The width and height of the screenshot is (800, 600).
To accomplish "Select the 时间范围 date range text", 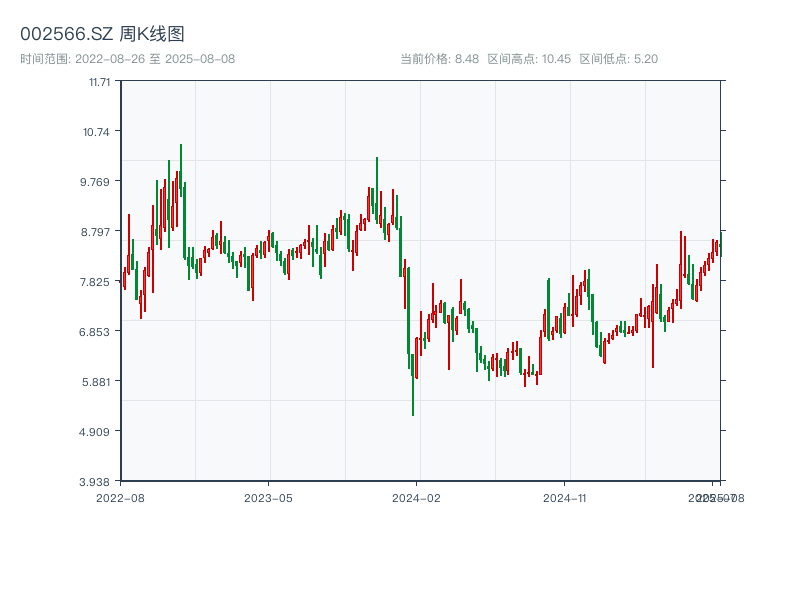I will [127, 59].
